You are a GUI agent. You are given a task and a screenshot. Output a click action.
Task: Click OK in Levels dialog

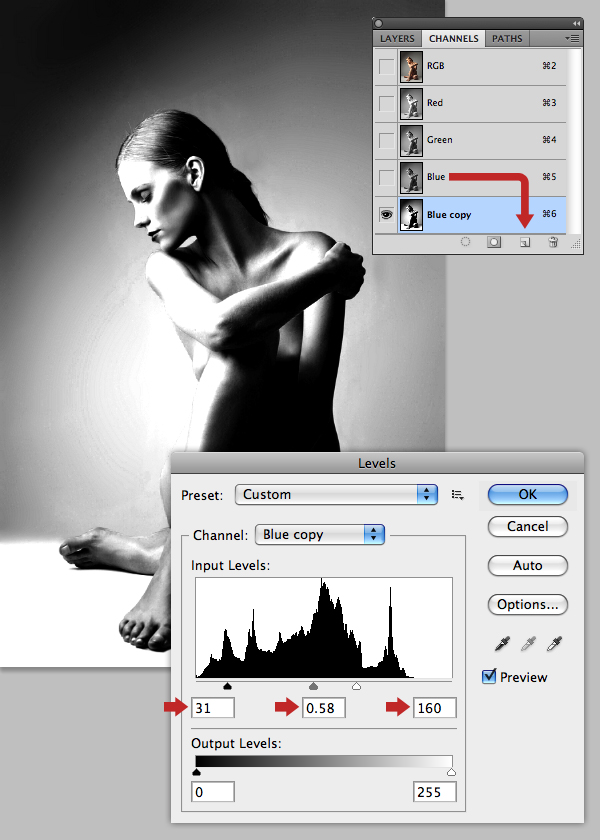tap(528, 494)
